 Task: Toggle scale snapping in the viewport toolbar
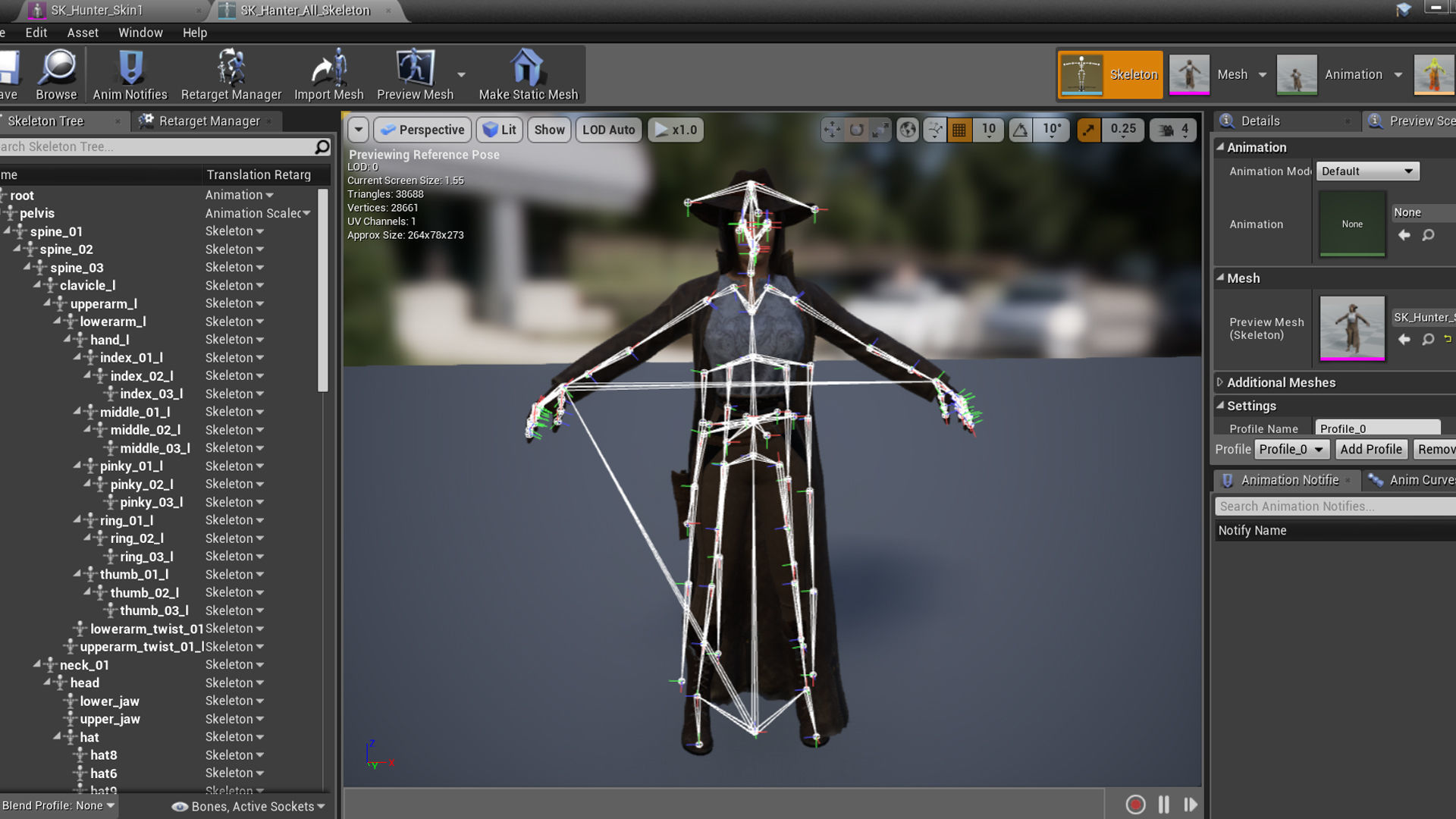coord(1089,130)
